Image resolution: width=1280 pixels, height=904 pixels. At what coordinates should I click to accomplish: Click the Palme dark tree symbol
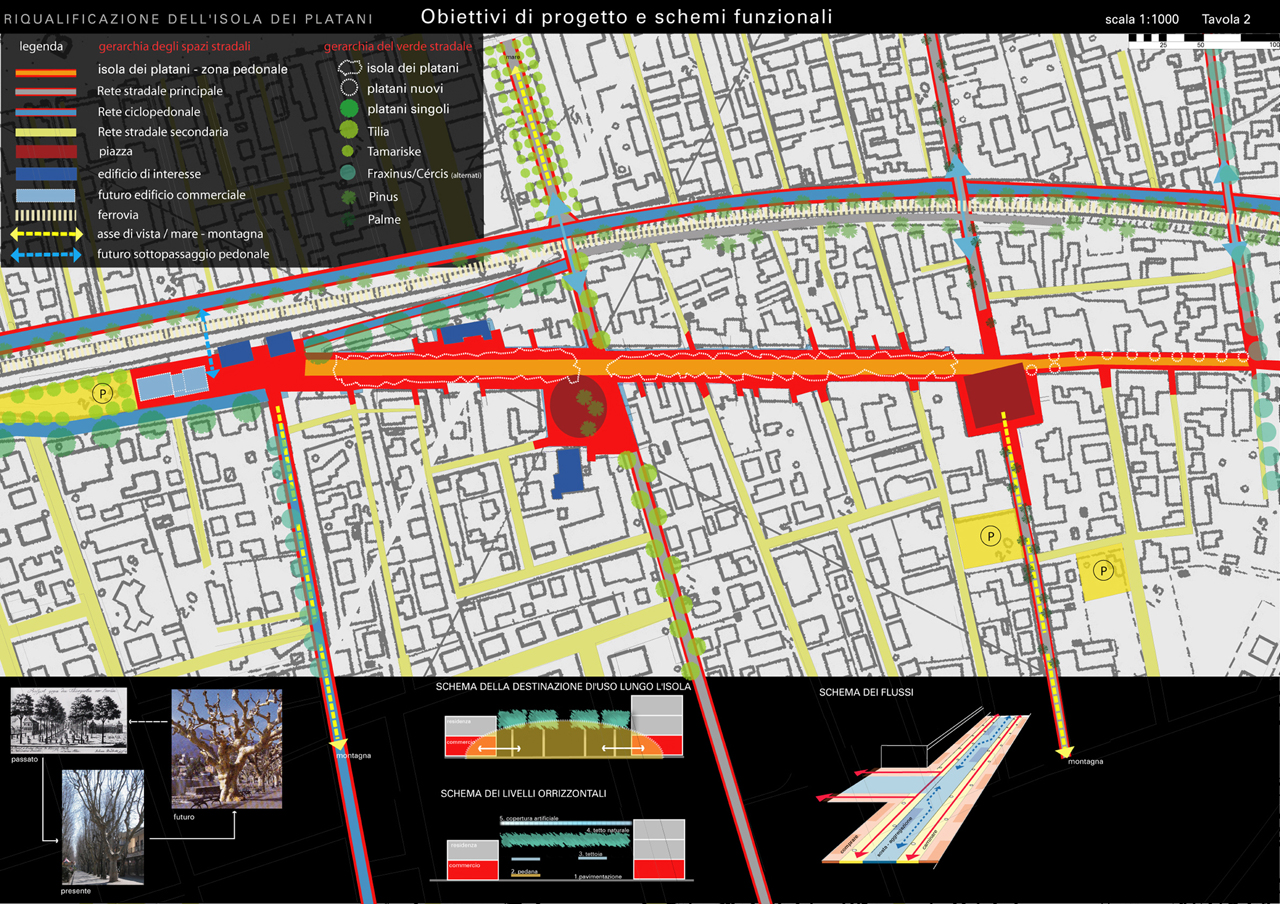347,219
